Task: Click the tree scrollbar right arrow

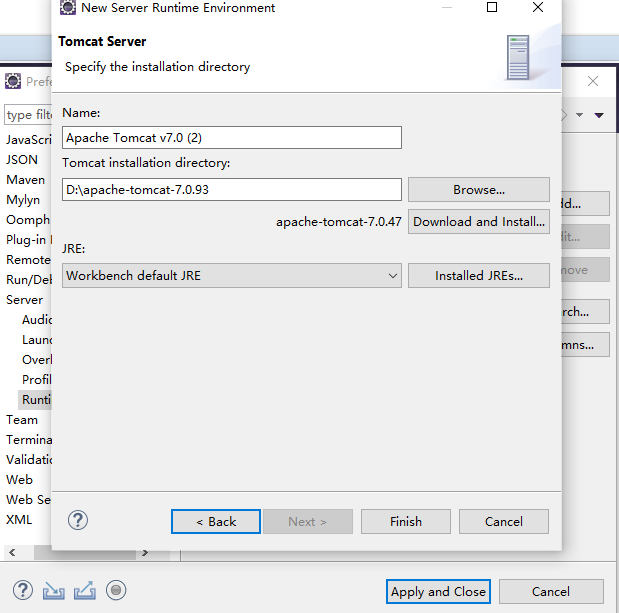Action: click(145, 552)
